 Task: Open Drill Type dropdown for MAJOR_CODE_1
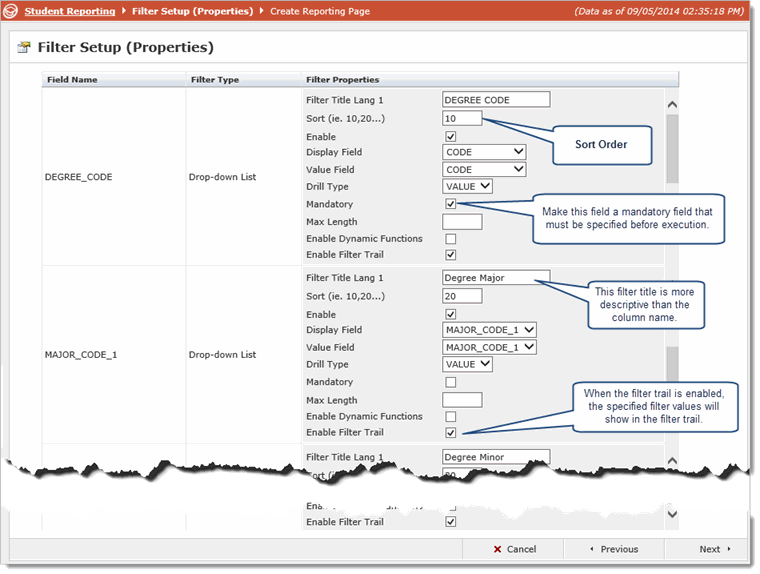(467, 365)
